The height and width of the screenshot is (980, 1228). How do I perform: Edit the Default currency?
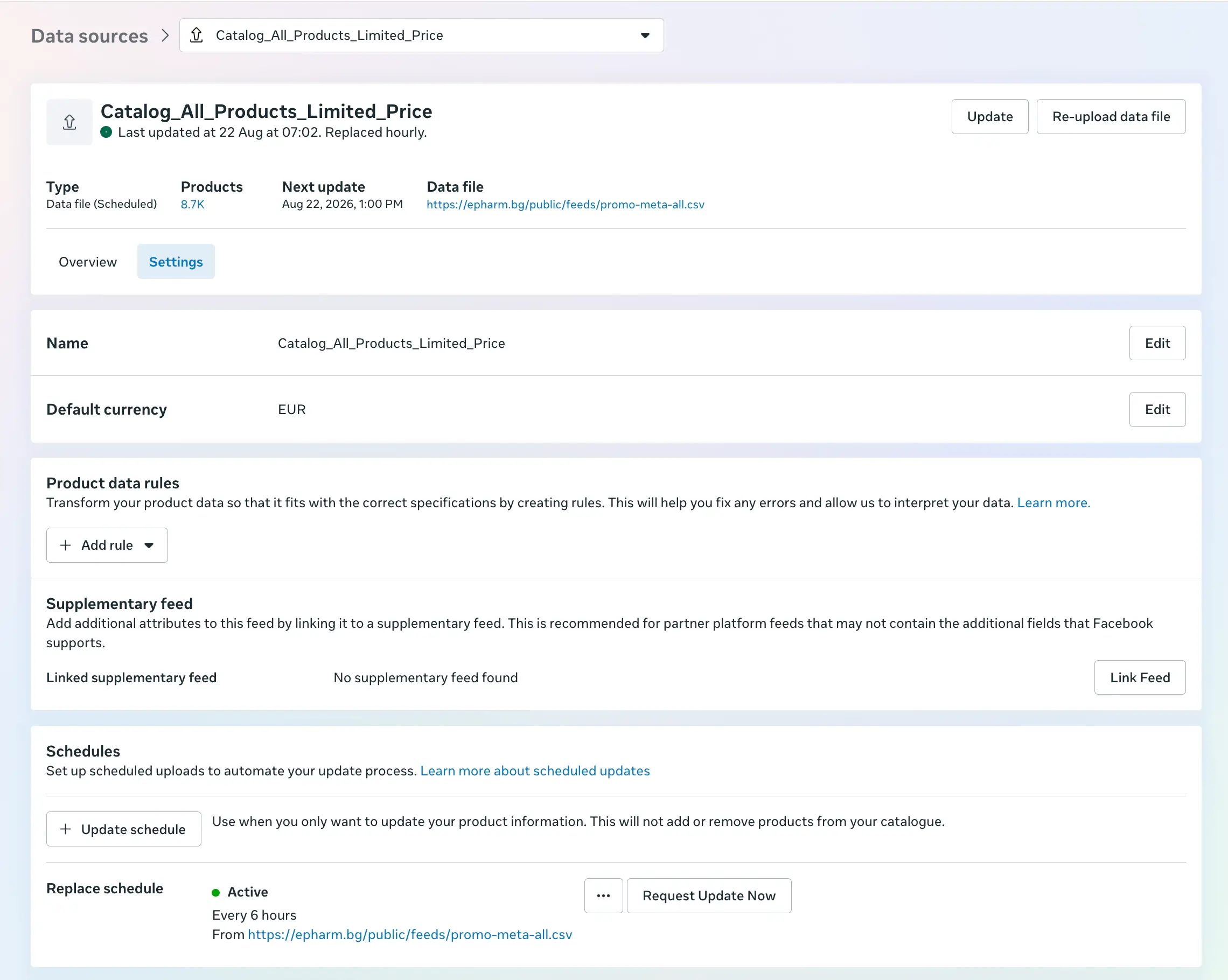coord(1157,409)
